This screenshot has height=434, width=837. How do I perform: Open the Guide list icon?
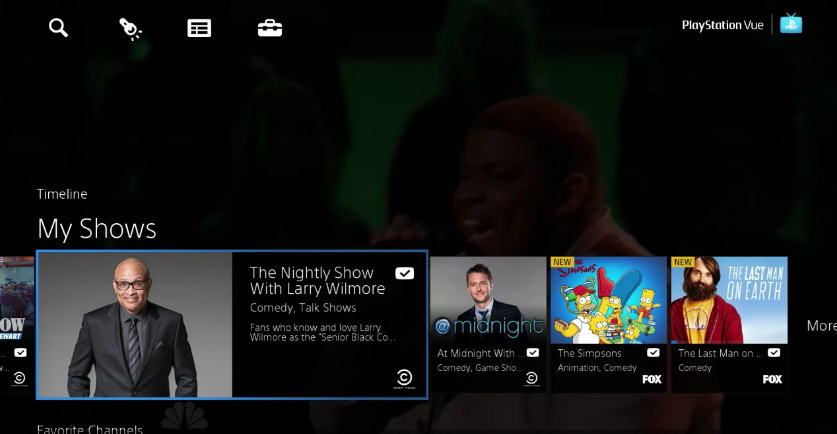pyautogui.click(x=199, y=28)
